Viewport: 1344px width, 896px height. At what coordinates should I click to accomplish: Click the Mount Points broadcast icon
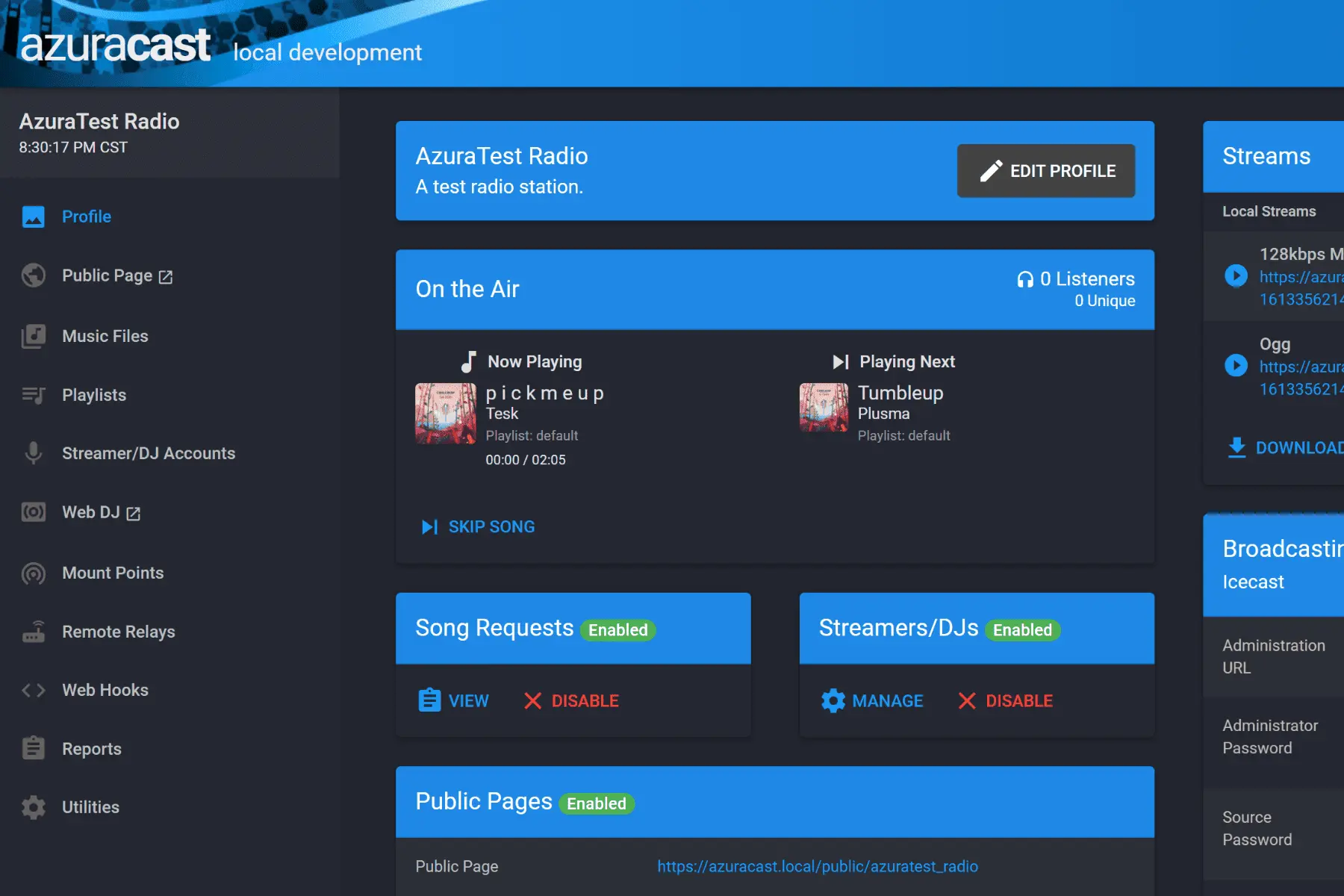[x=34, y=573]
